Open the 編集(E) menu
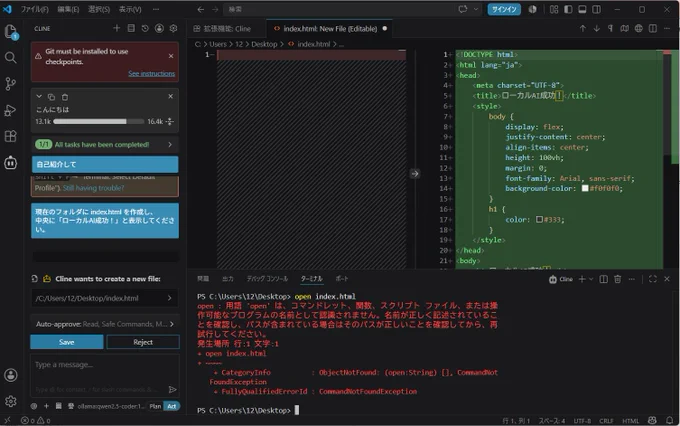This screenshot has width=680, height=426. click(68, 9)
